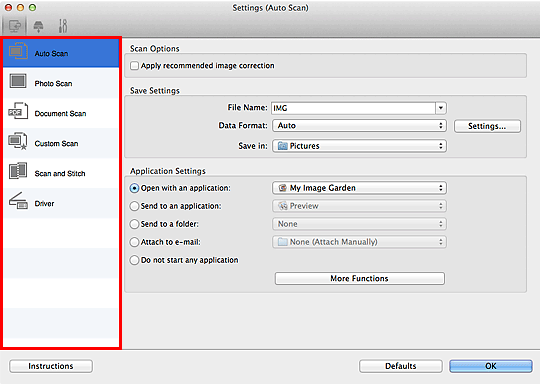This screenshot has width=540, height=384.
Task: Enable Apply recommended image correction
Action: pos(134,65)
